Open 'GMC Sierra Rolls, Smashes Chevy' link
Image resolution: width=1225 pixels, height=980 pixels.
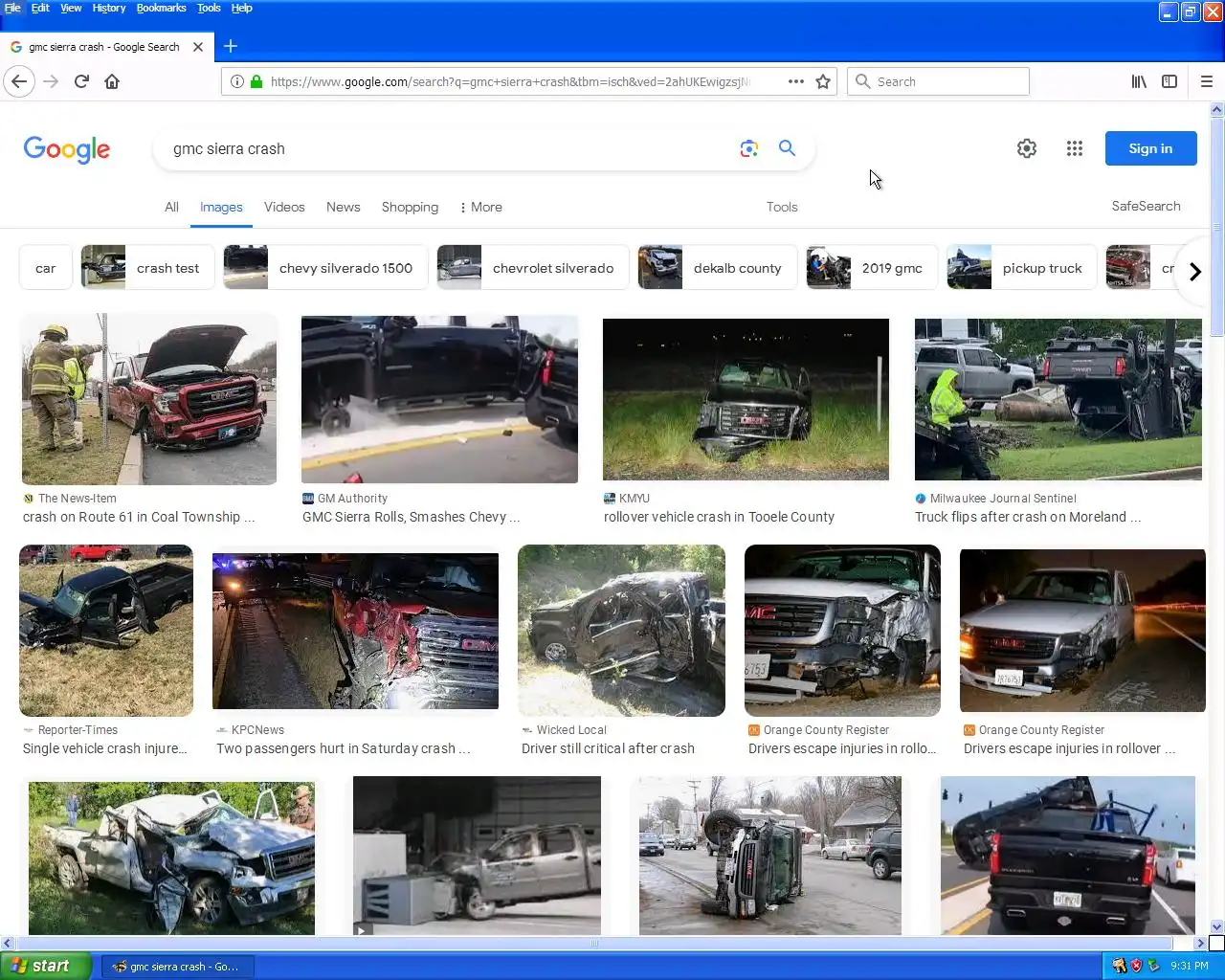[411, 517]
